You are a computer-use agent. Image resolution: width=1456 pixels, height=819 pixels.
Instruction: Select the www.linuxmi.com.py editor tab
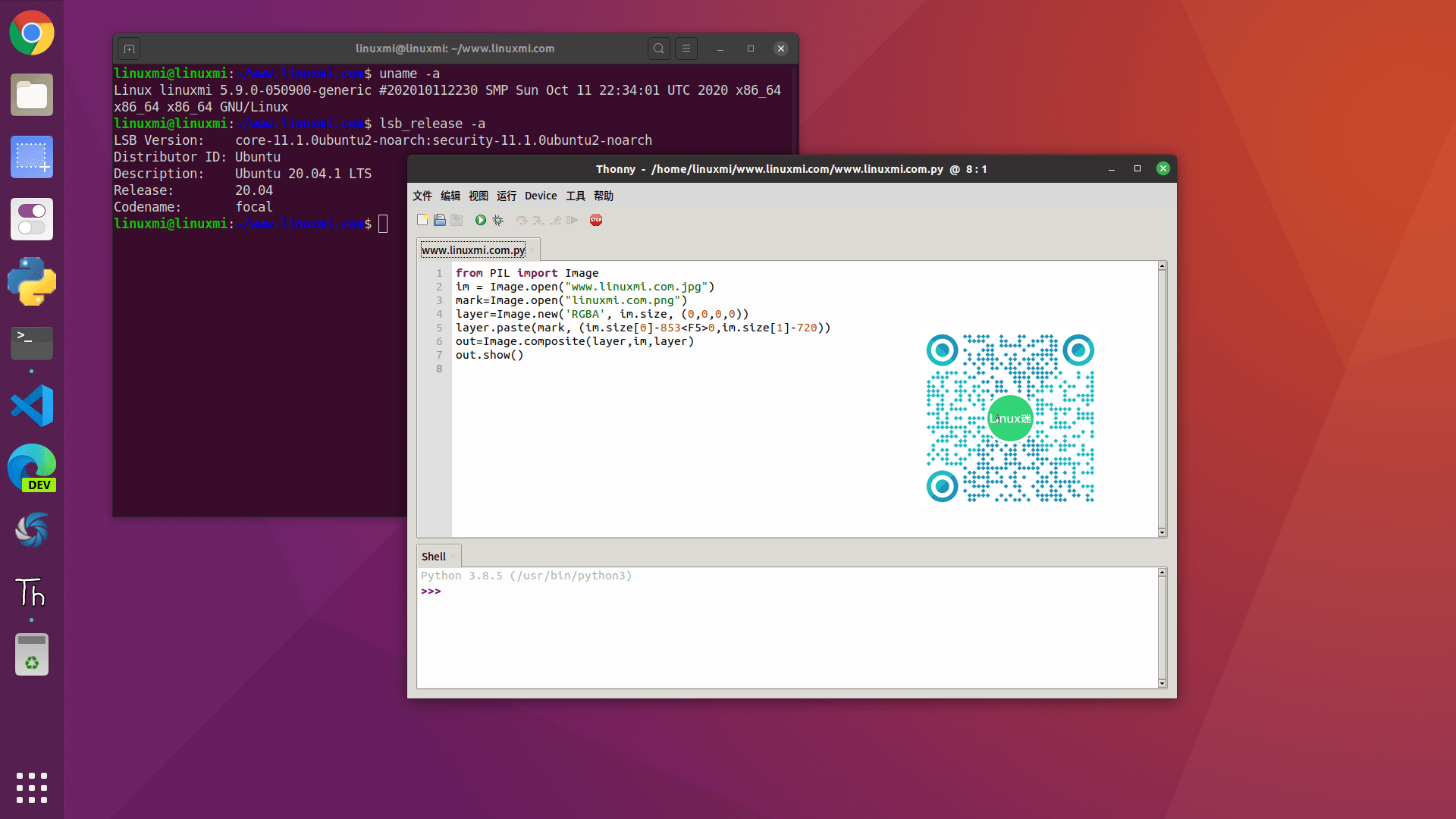point(473,250)
